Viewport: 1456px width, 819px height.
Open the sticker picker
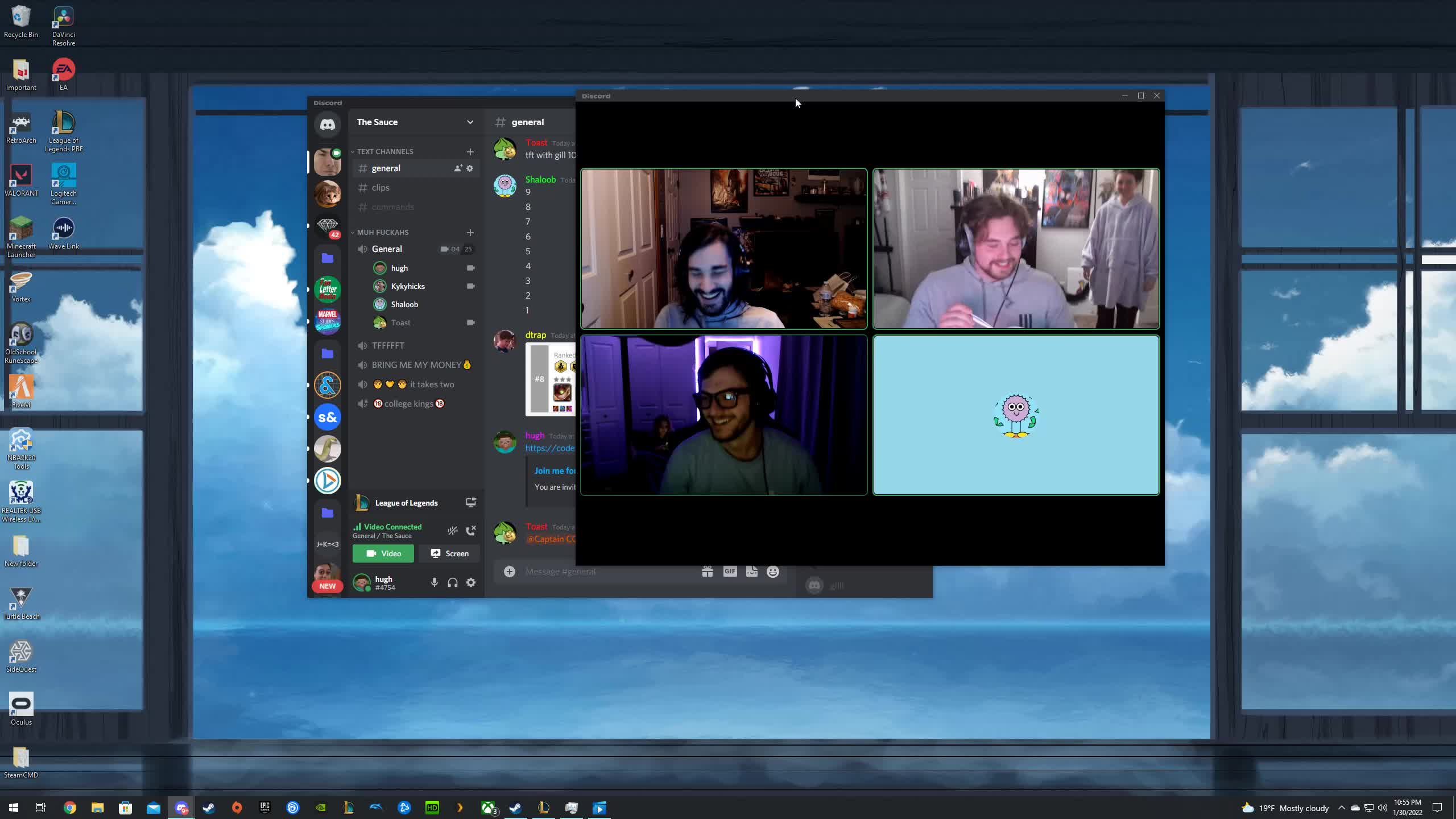[751, 572]
